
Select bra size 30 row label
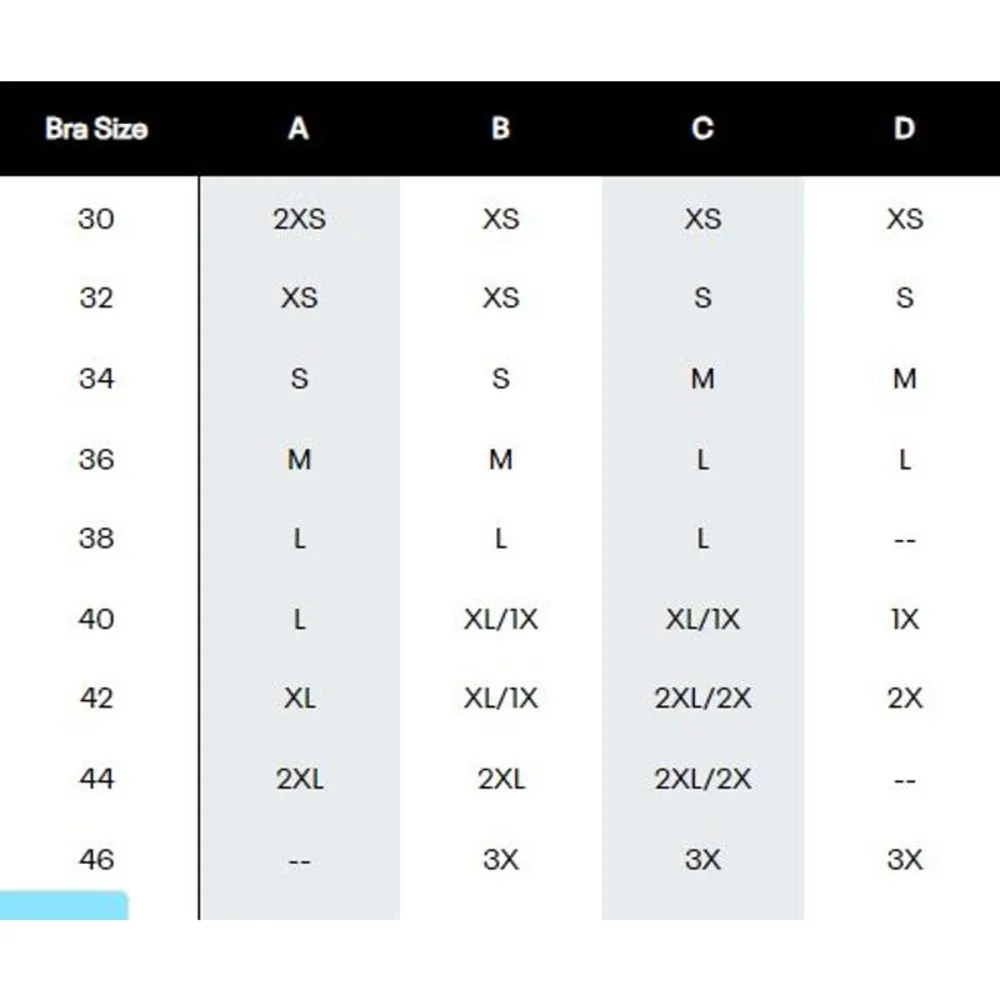tap(96, 219)
